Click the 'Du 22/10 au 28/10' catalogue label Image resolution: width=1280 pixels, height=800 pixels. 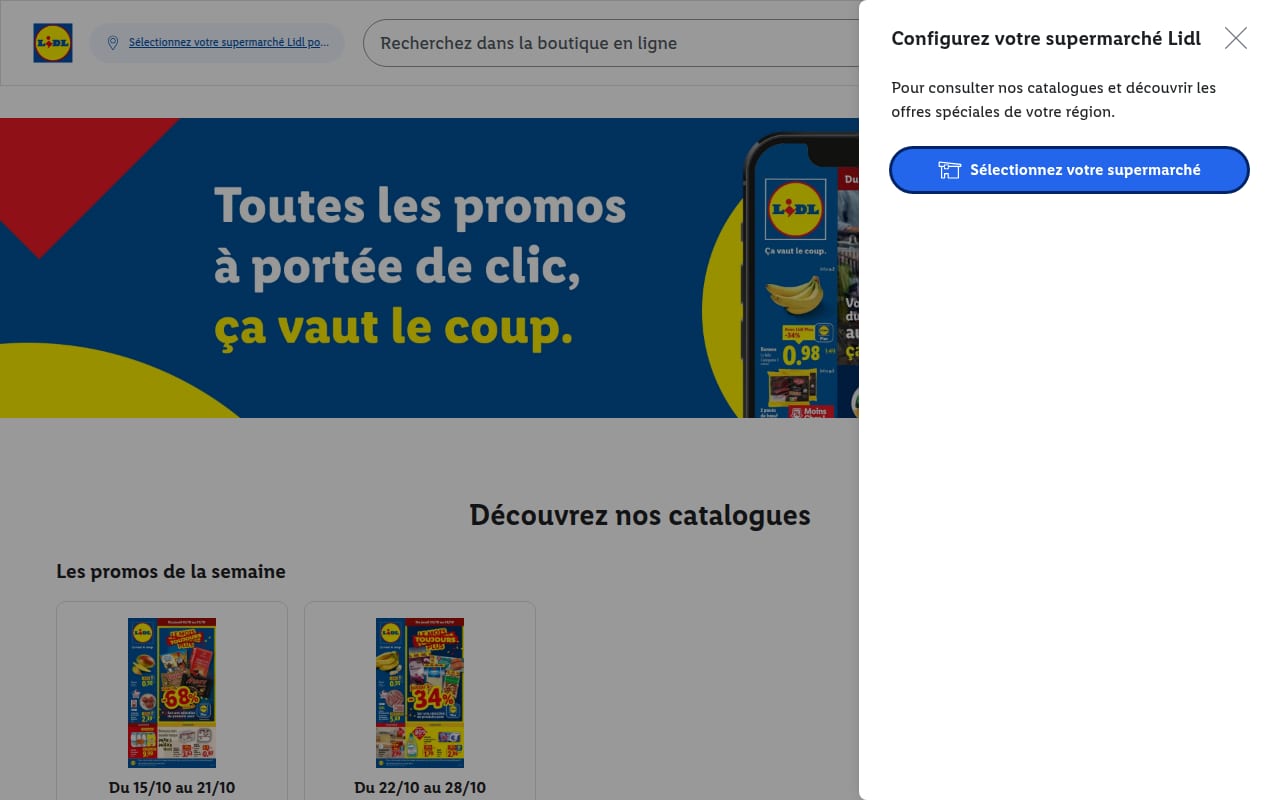pos(420,788)
